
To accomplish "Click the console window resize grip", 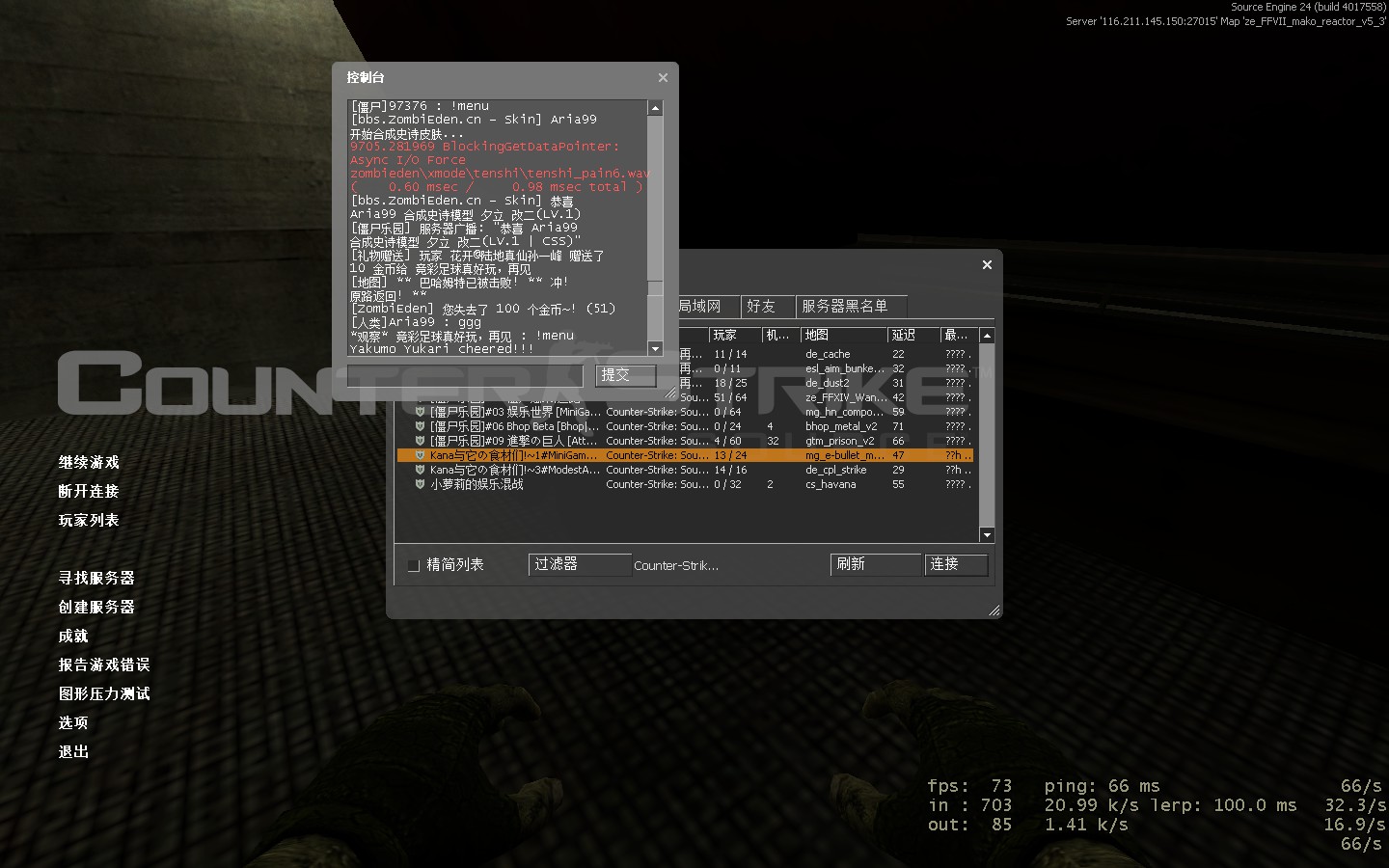I will click(671, 393).
